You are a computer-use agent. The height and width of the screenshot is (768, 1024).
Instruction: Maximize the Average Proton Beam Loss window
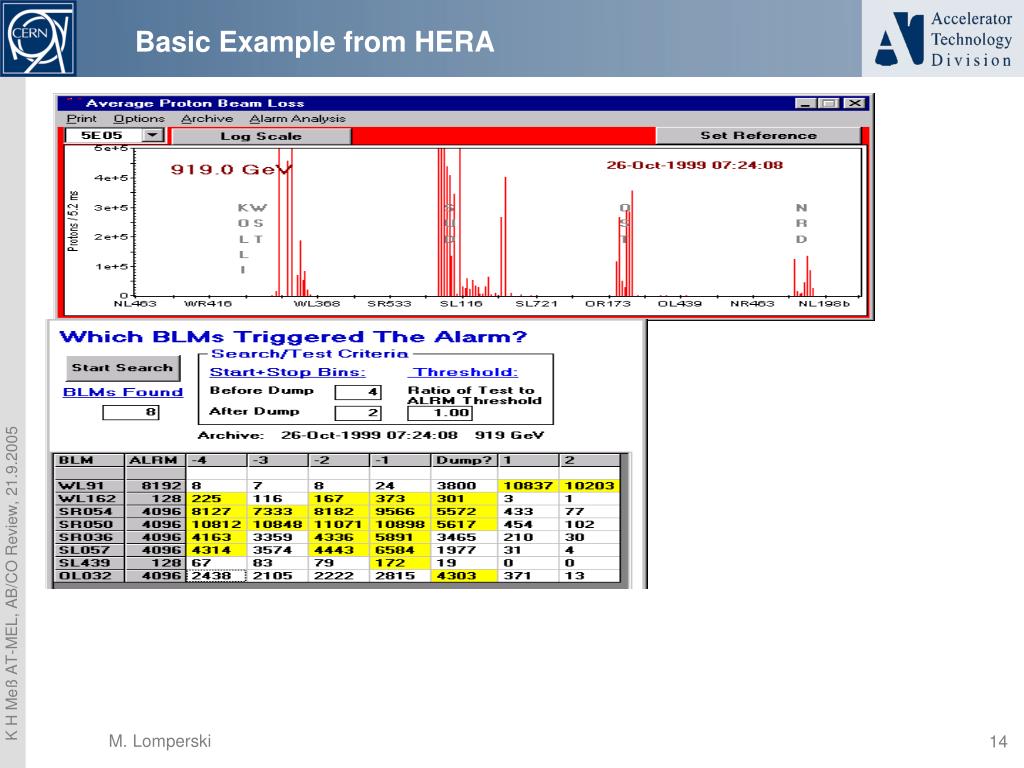(829, 103)
